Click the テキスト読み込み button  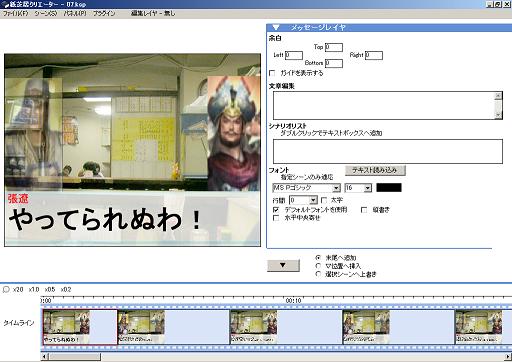(375, 170)
